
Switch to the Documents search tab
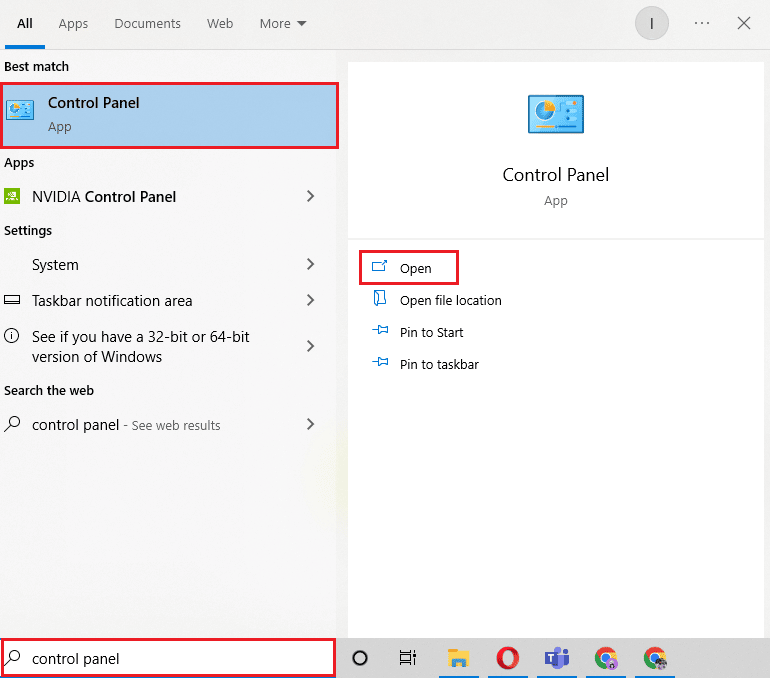148,23
